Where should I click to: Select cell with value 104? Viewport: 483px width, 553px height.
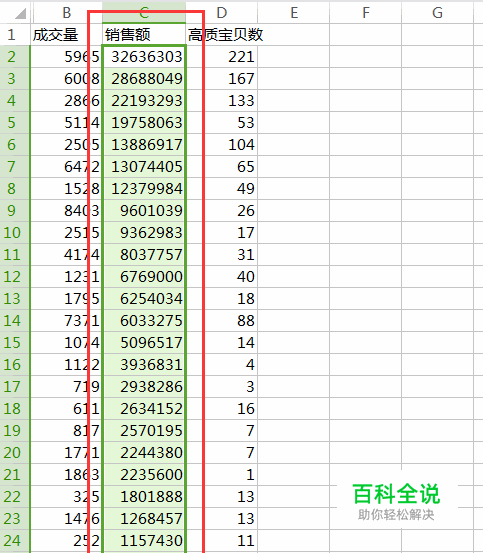click(222, 145)
